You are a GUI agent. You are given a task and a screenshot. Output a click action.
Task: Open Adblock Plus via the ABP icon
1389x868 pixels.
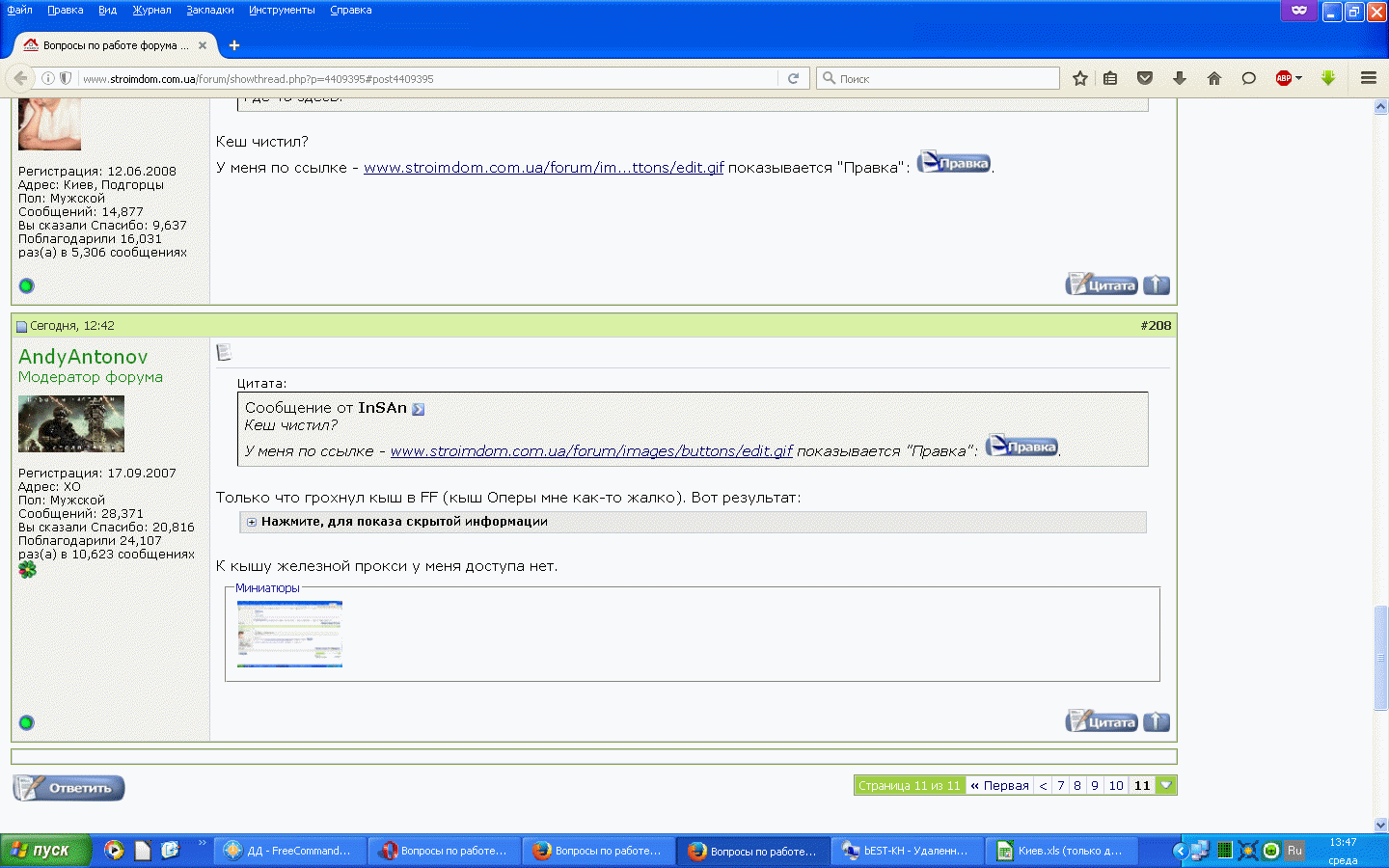click(x=1283, y=78)
